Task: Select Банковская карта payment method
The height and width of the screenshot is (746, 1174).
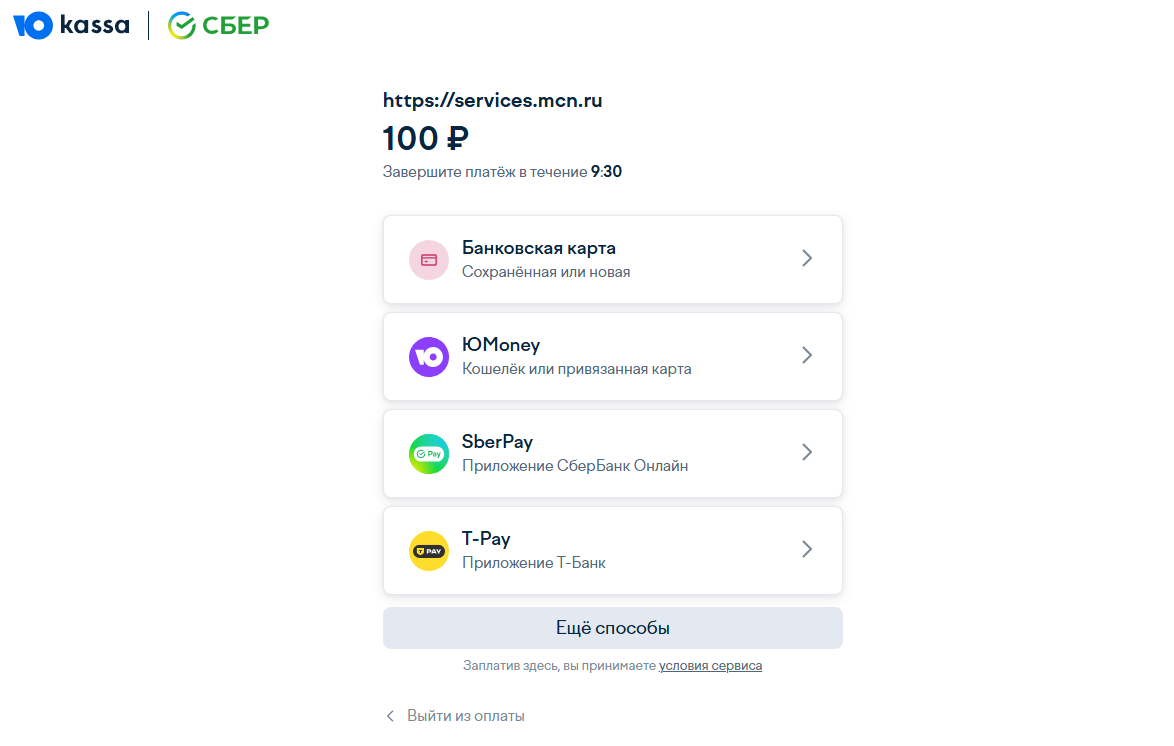Action: click(612, 259)
